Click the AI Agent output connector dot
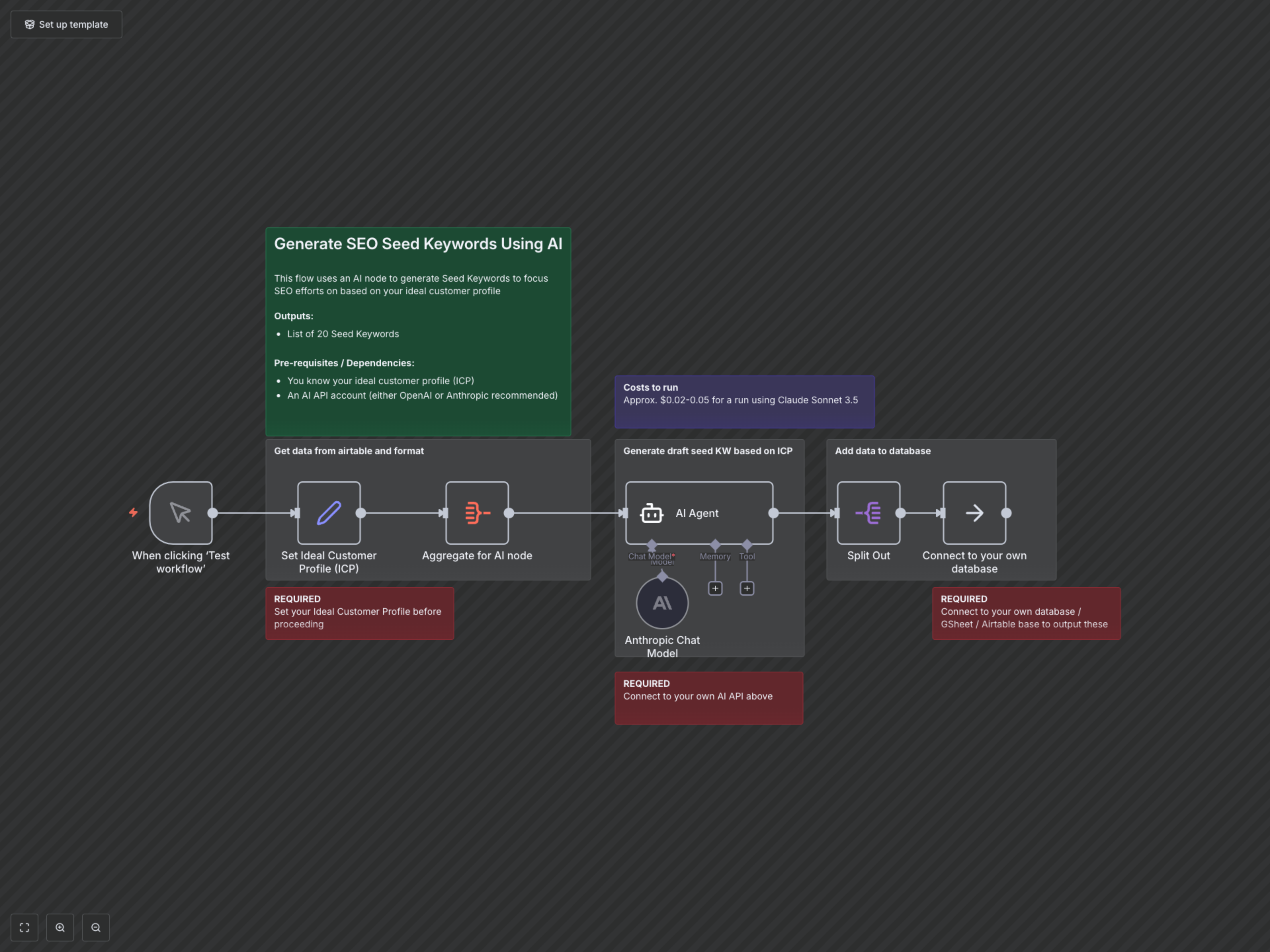 click(773, 513)
